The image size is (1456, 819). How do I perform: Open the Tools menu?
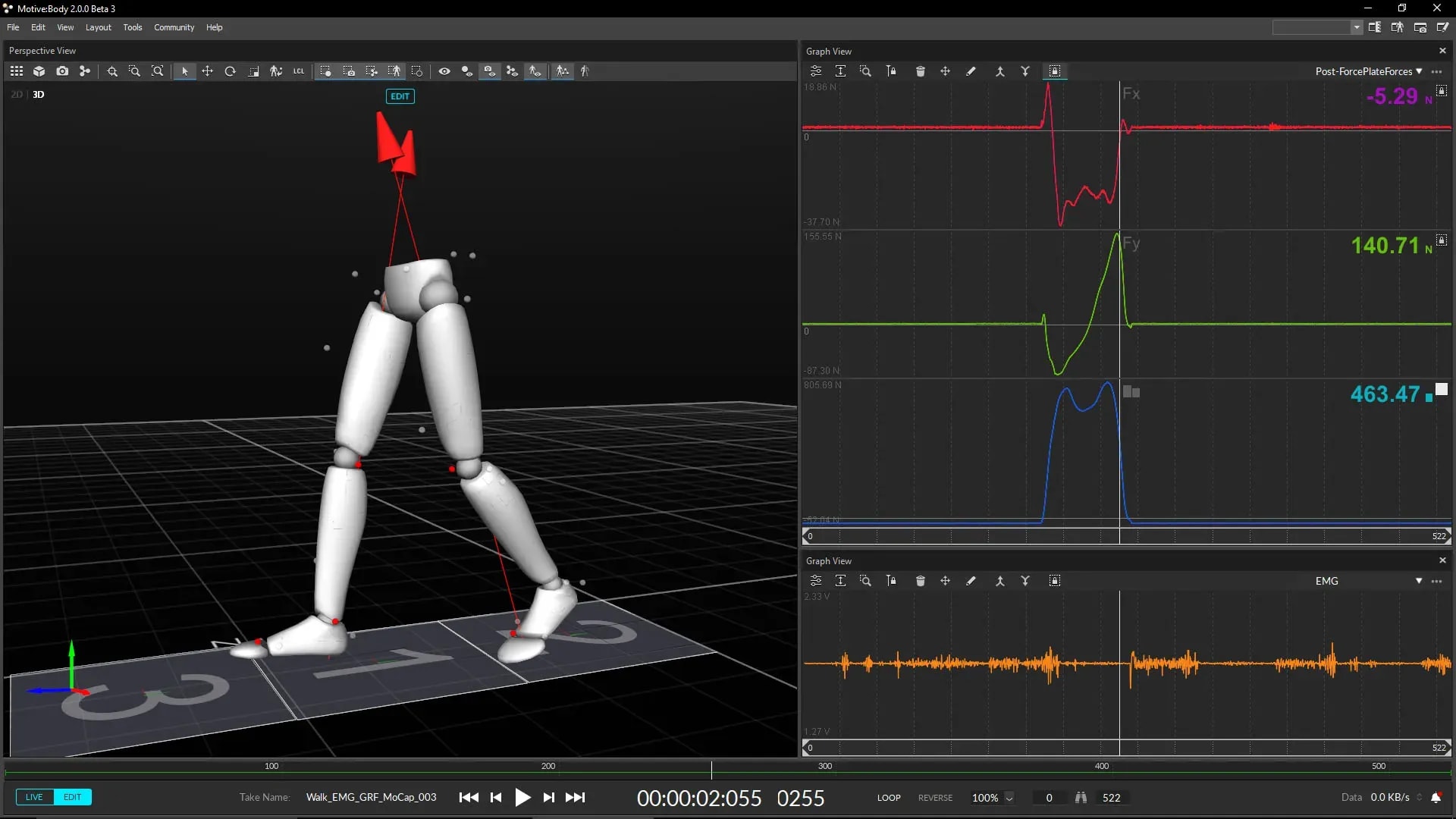coord(133,27)
